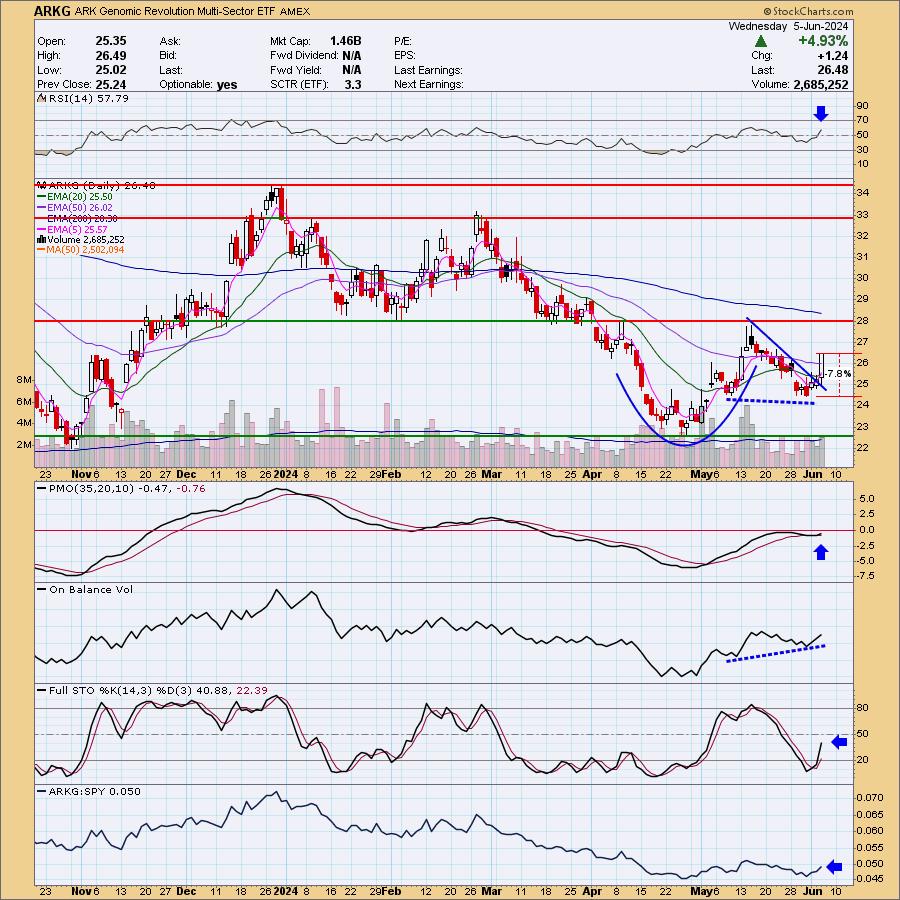Click the +4.93% percent change
The image size is (900, 900).
click(x=823, y=41)
